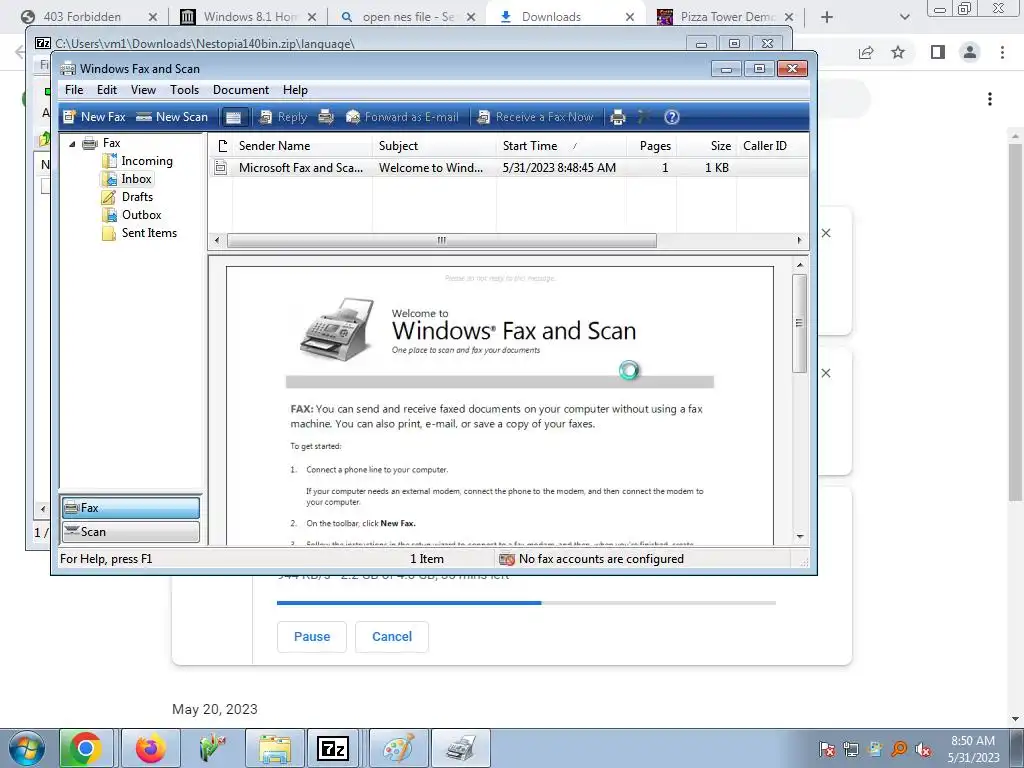1024x768 pixels.
Task: Click Forward as E-mail in the toolbar
Action: (x=402, y=117)
